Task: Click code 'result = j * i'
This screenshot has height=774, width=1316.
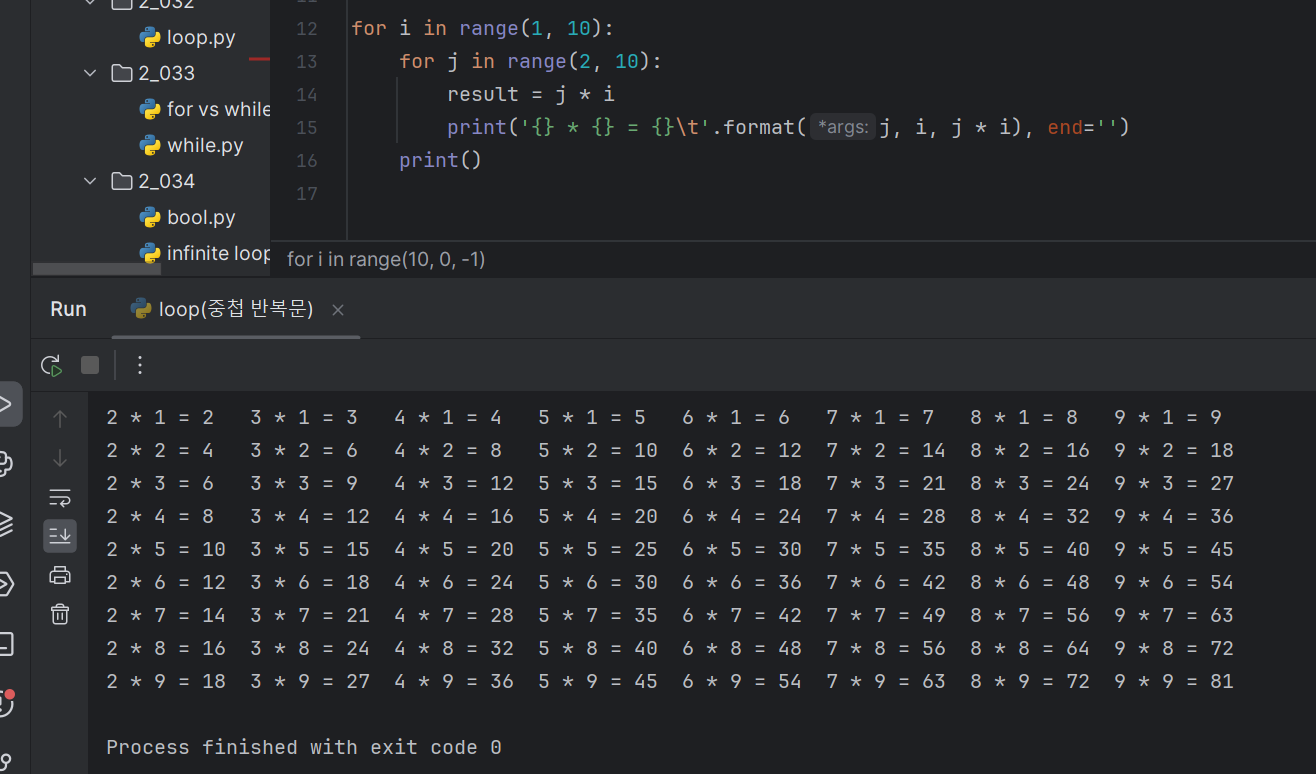Action: 531,94
